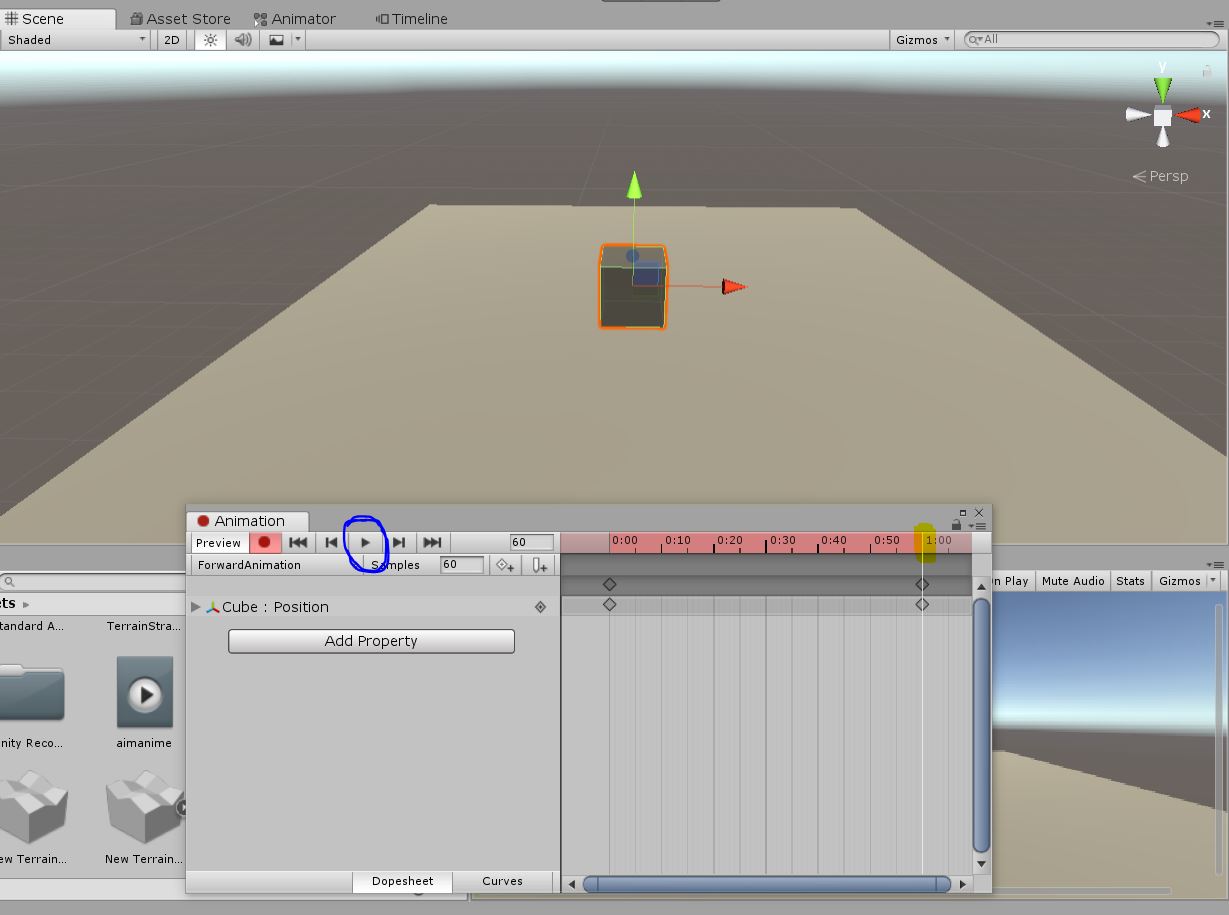Expand the Cube Position property

196,607
